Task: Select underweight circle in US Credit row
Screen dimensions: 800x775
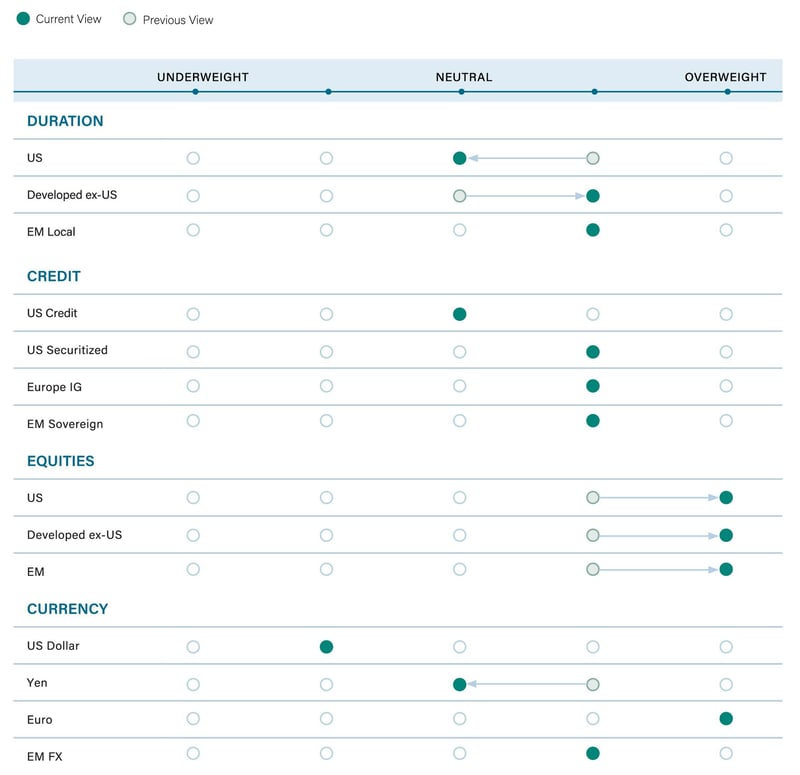Action: tap(193, 314)
